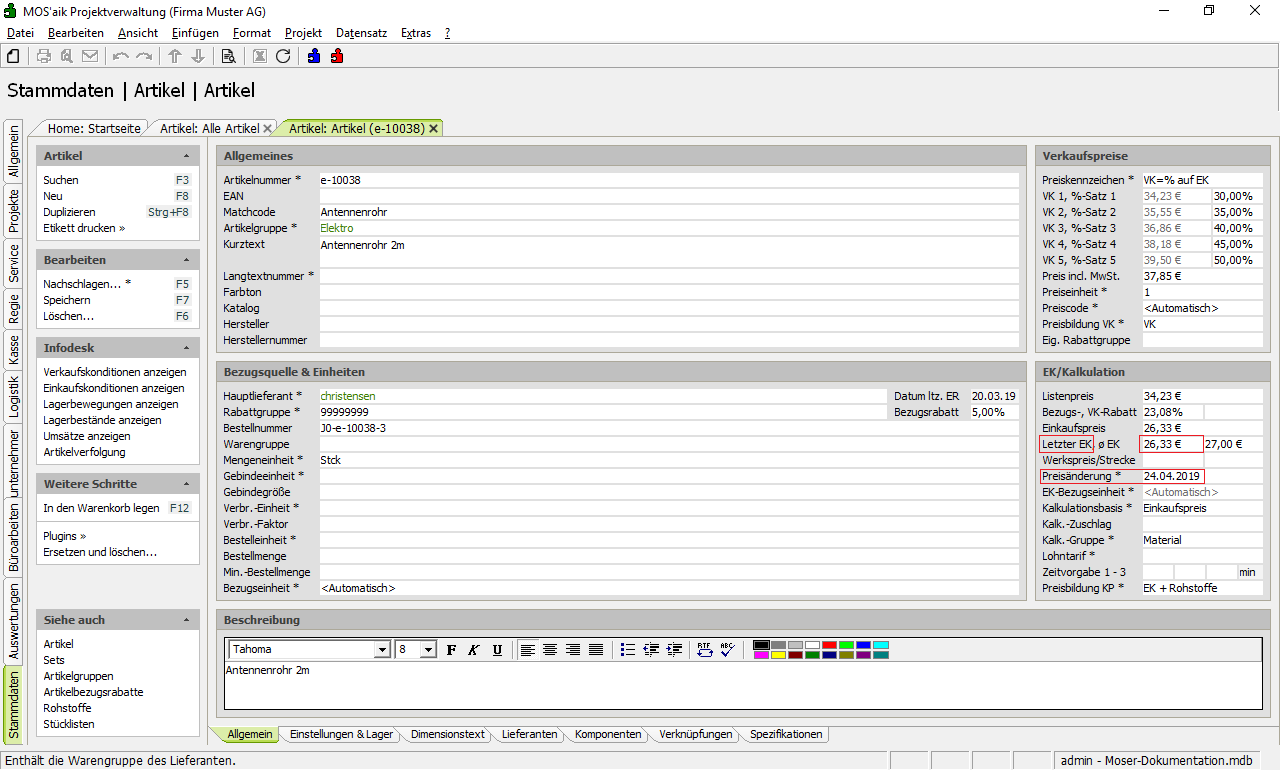Open the Datensatz menu

pos(361,33)
